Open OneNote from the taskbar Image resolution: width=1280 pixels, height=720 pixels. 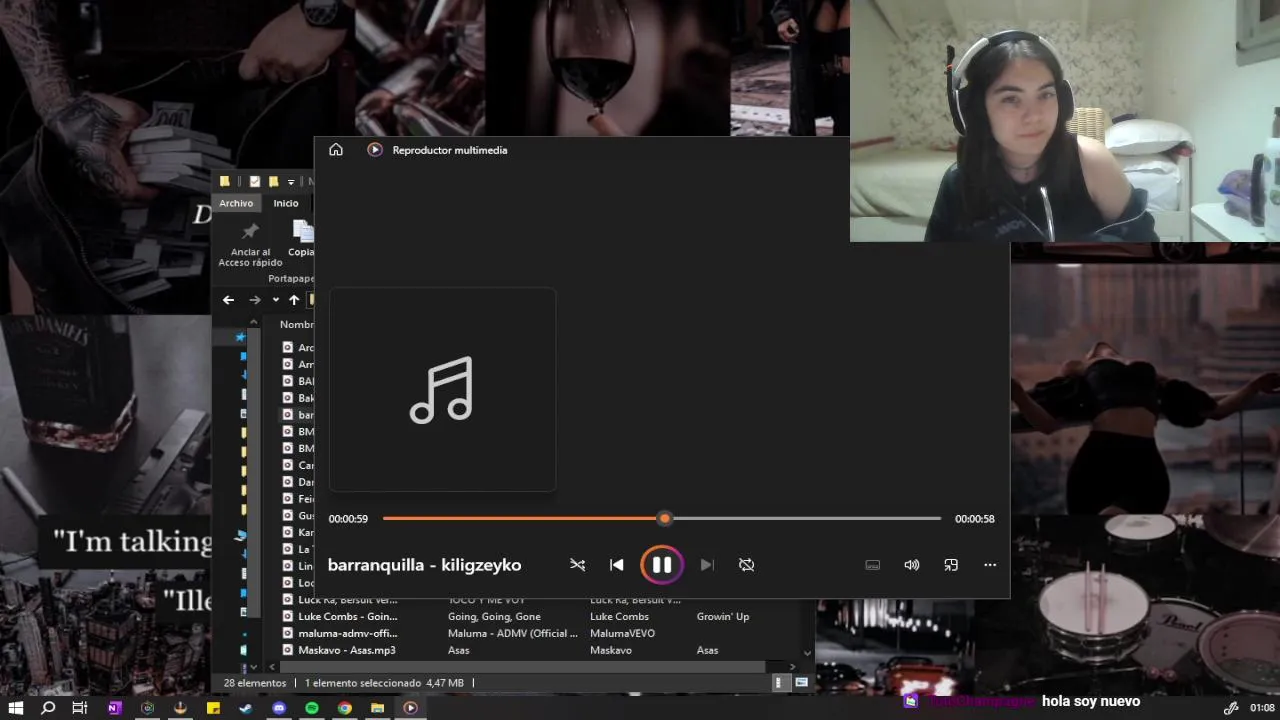pyautogui.click(x=114, y=708)
